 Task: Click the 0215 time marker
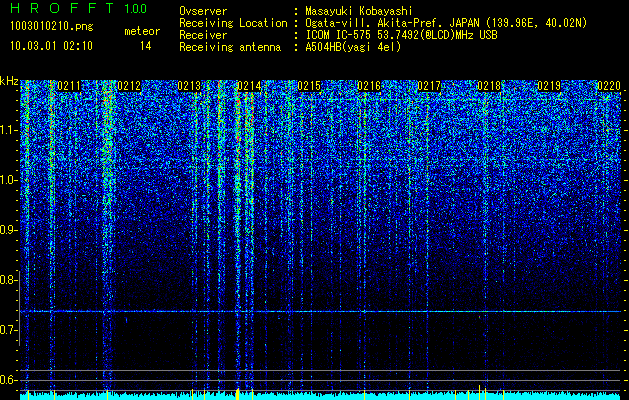309,86
